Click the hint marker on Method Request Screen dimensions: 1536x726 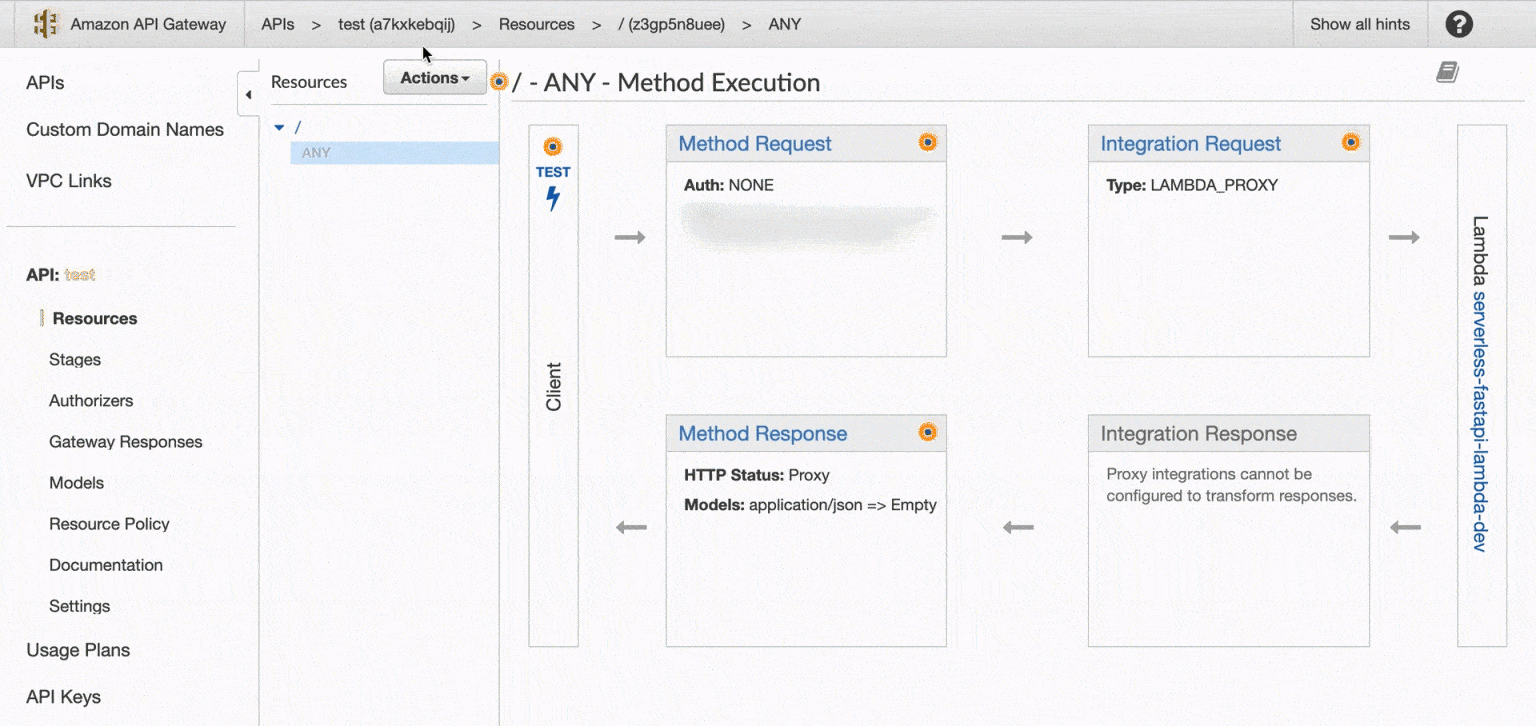pos(928,143)
